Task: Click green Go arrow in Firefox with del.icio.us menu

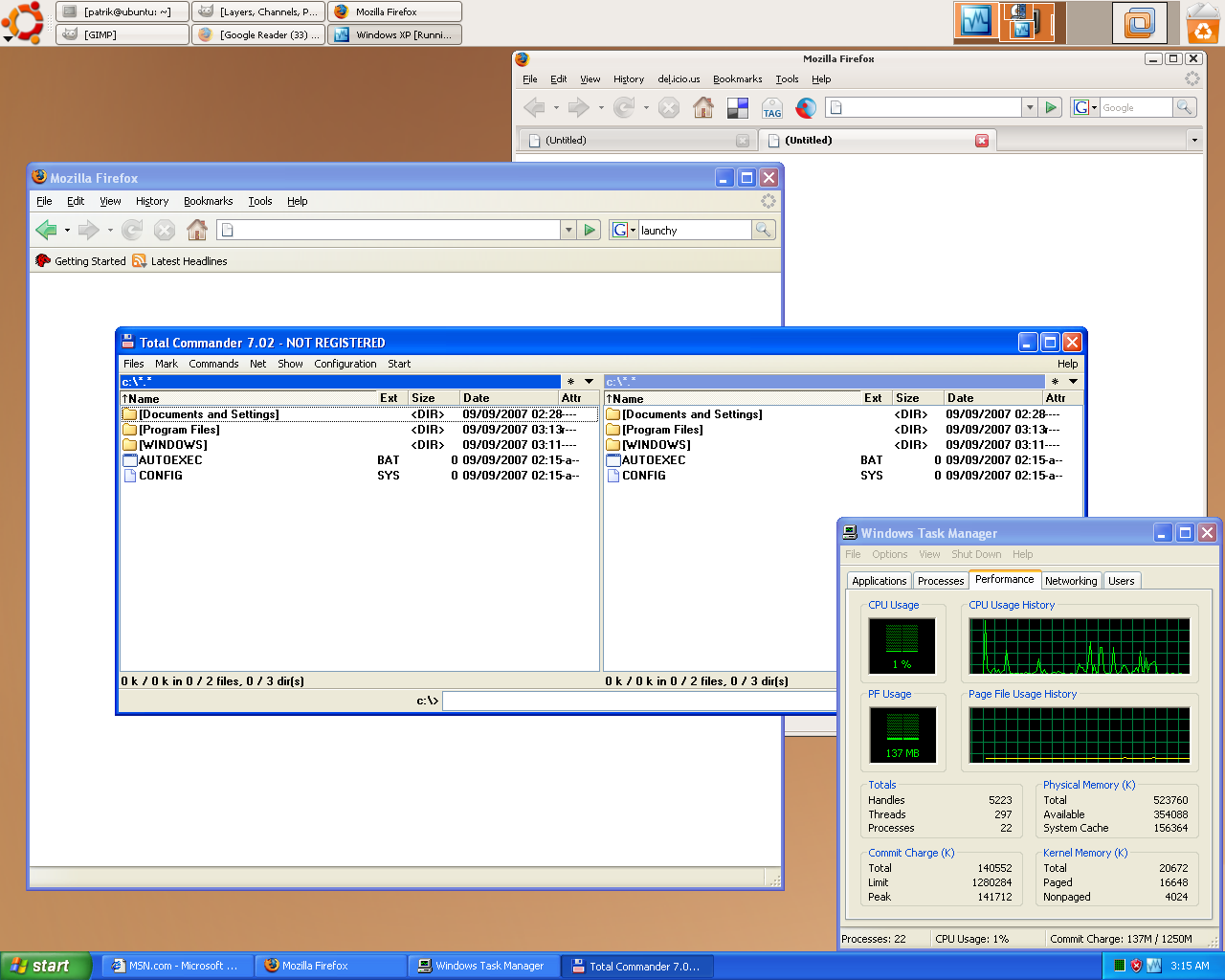Action: 1051,107
